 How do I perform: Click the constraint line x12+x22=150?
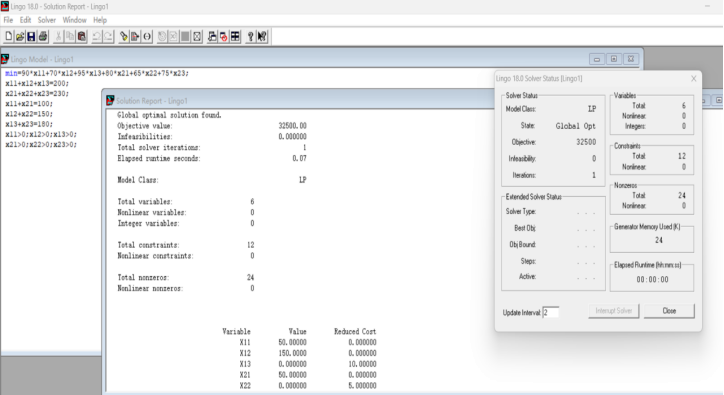[x=29, y=114]
